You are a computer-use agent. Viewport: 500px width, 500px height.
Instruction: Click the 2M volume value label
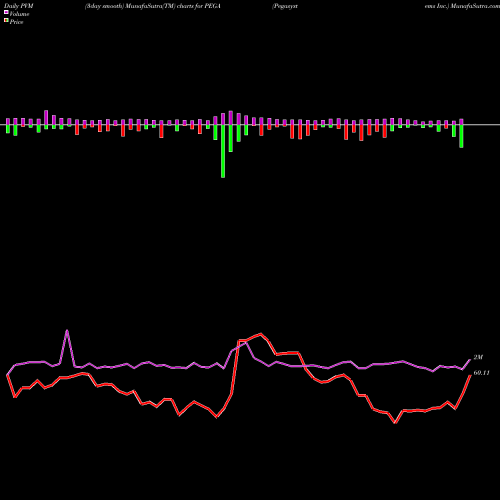point(478,357)
